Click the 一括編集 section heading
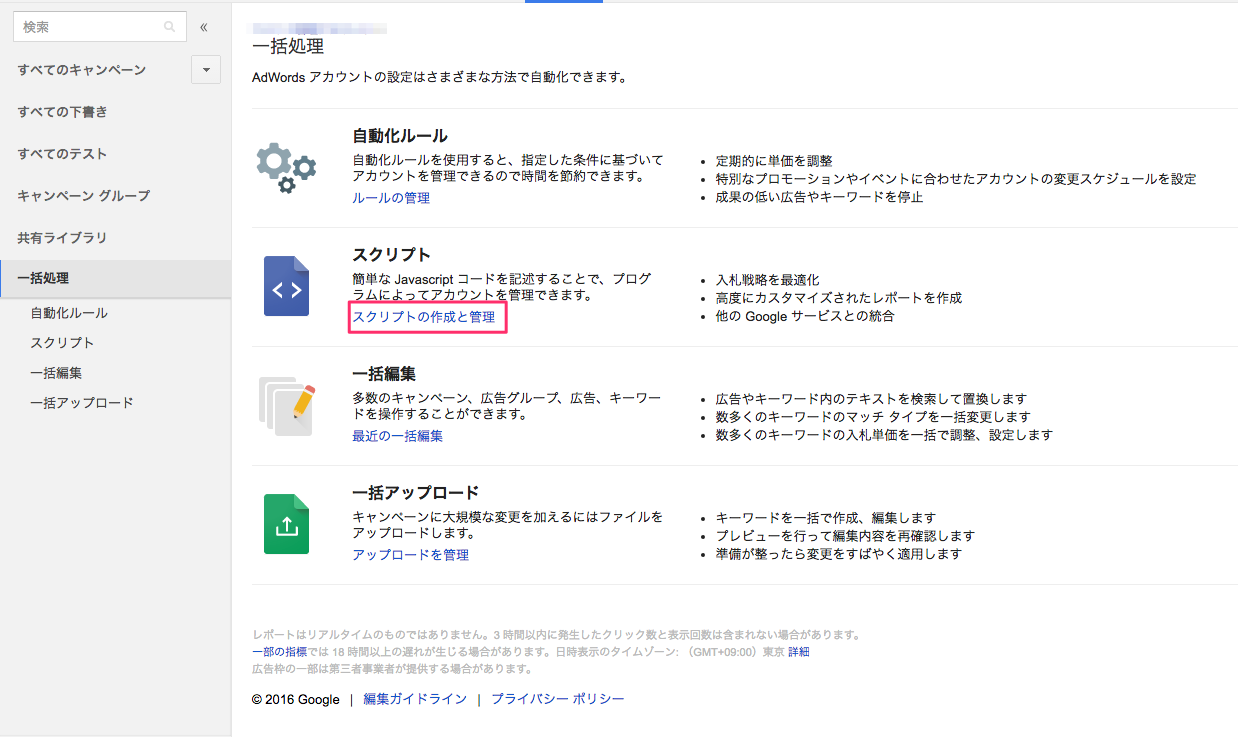The height and width of the screenshot is (737, 1238). pyautogui.click(x=384, y=374)
